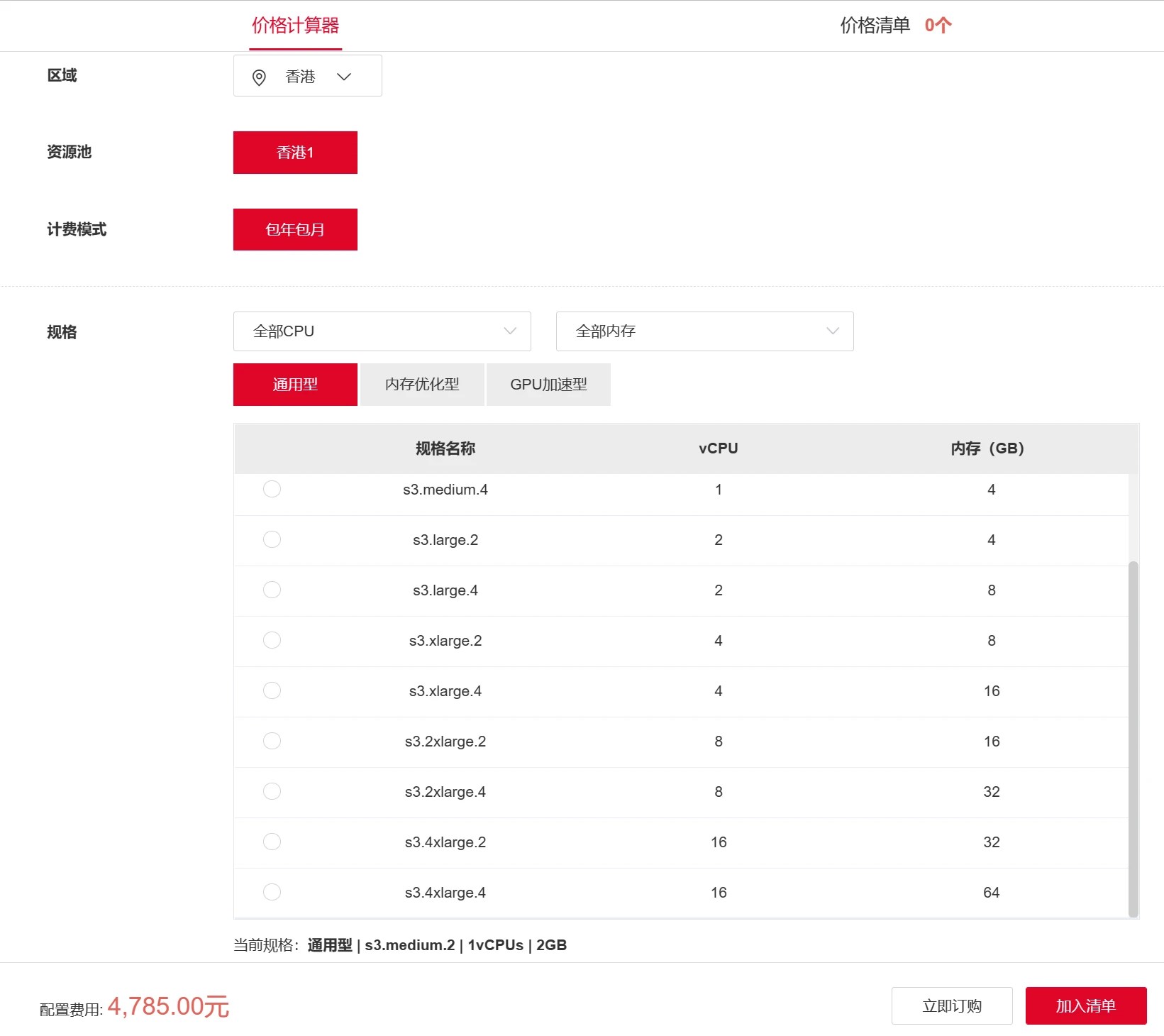
Task: Open the 价格清单 tab
Action: [875, 26]
